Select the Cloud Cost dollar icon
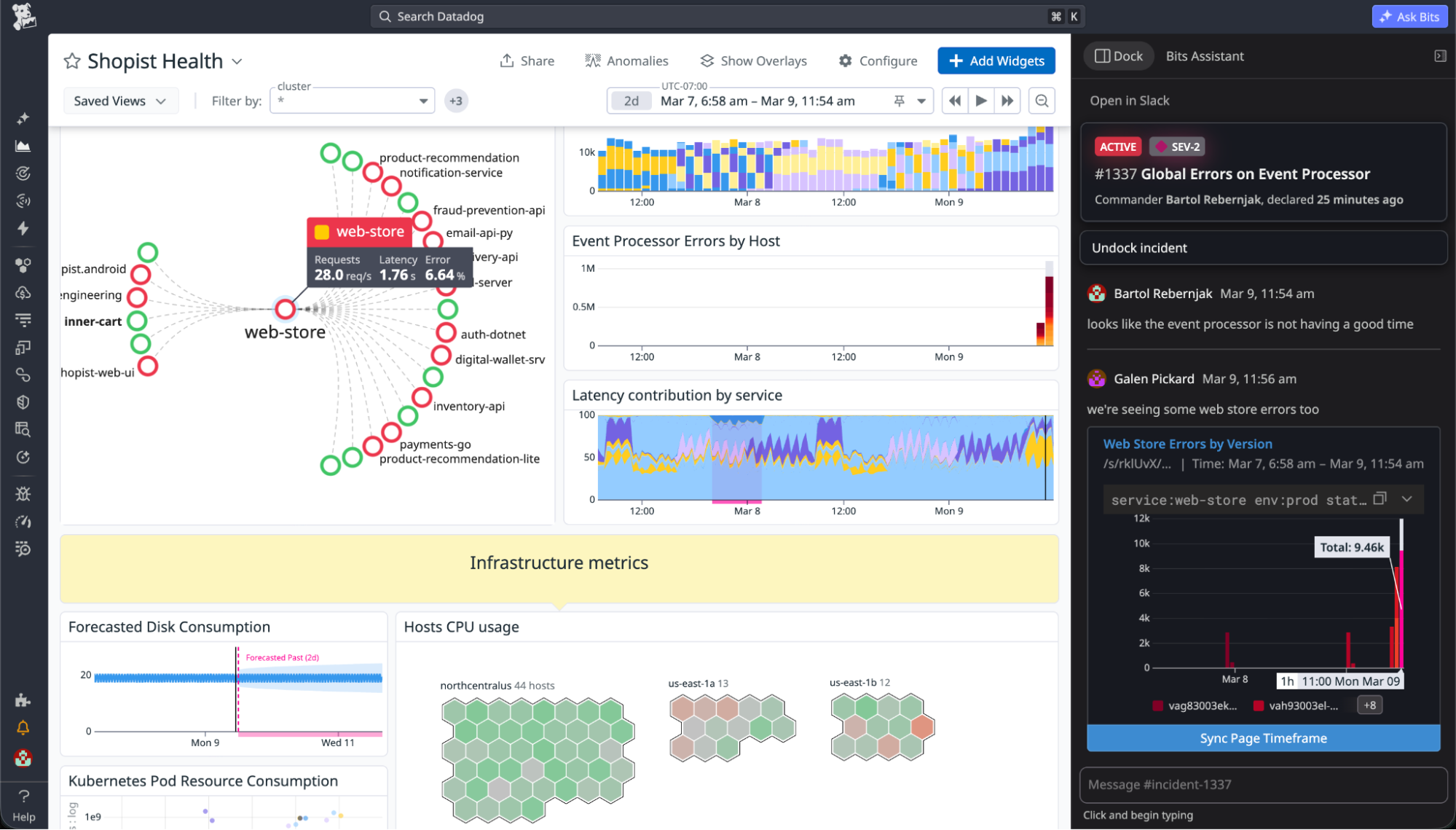The height and width of the screenshot is (830, 1456). click(x=23, y=293)
